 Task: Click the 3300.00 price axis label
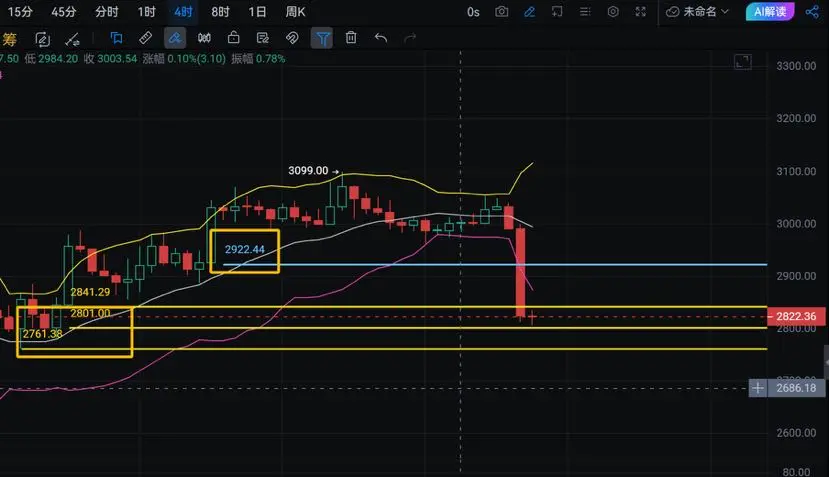[x=796, y=66]
